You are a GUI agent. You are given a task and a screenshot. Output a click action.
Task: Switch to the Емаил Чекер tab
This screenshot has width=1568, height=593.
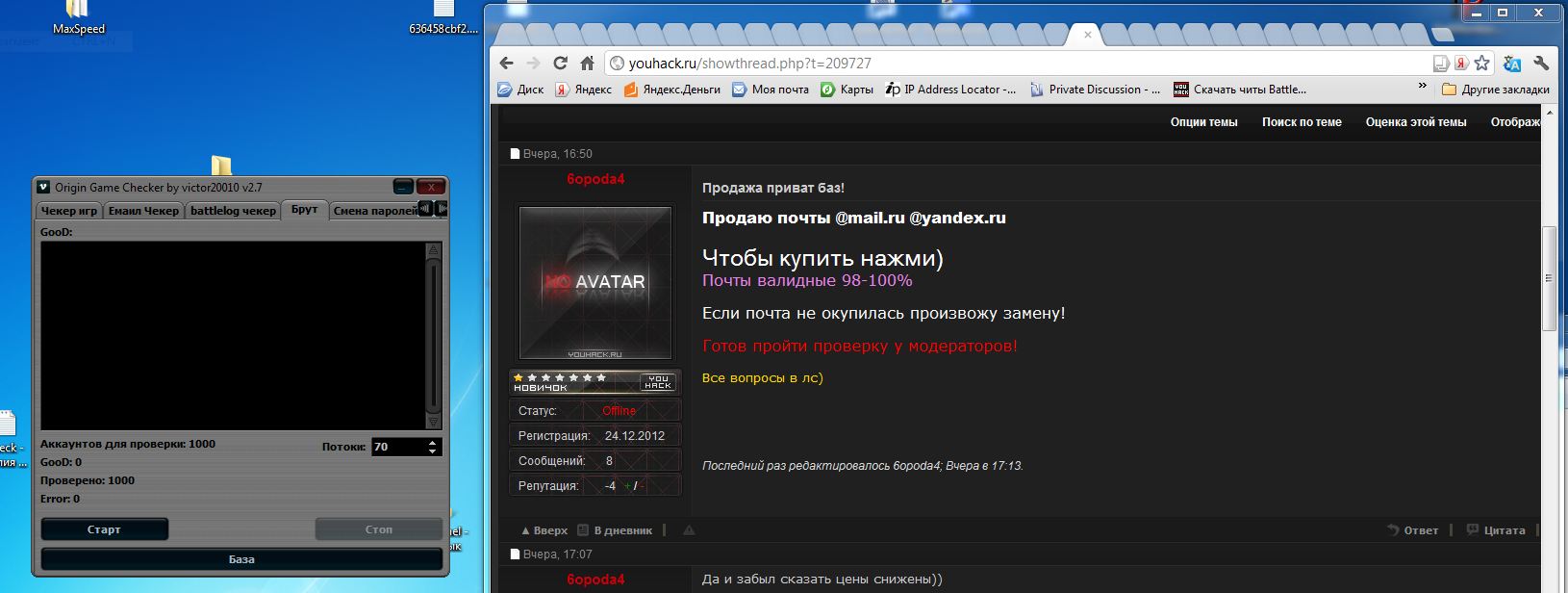pyautogui.click(x=143, y=211)
